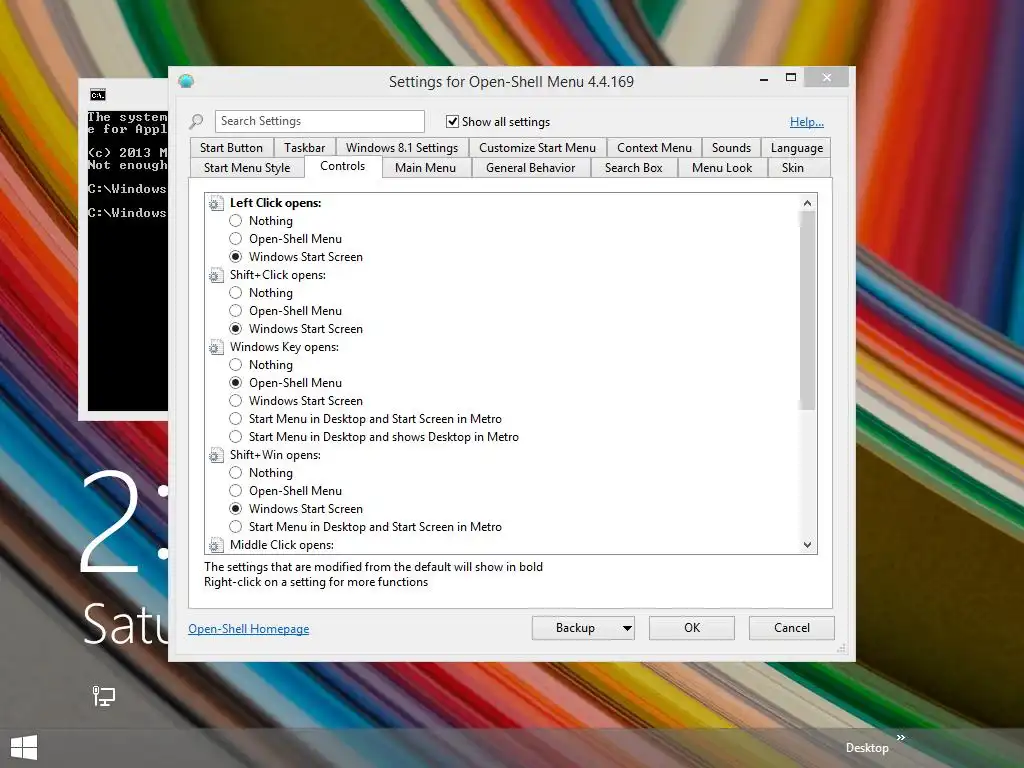
Task: Click the settings list scrollbar thumb
Action: 807,311
